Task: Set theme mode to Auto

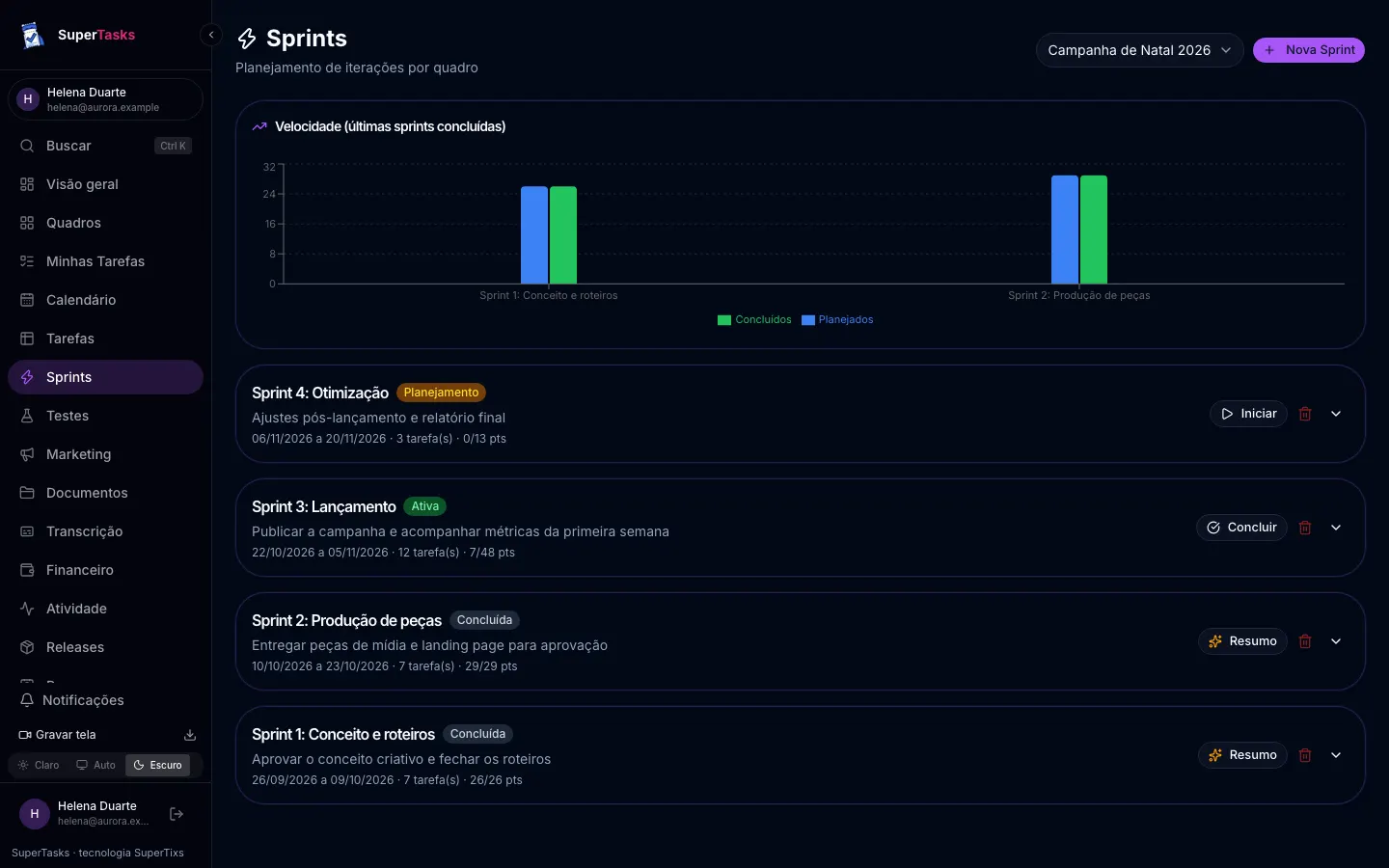Action: click(96, 765)
